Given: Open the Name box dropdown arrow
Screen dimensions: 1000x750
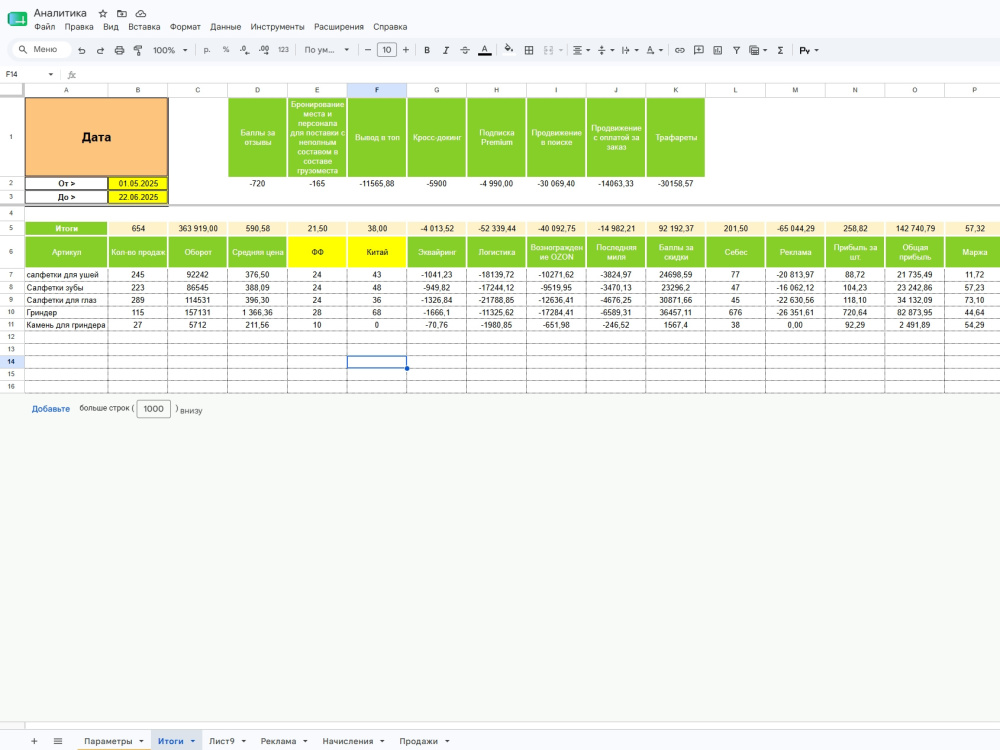Looking at the screenshot, I should coord(51,75).
